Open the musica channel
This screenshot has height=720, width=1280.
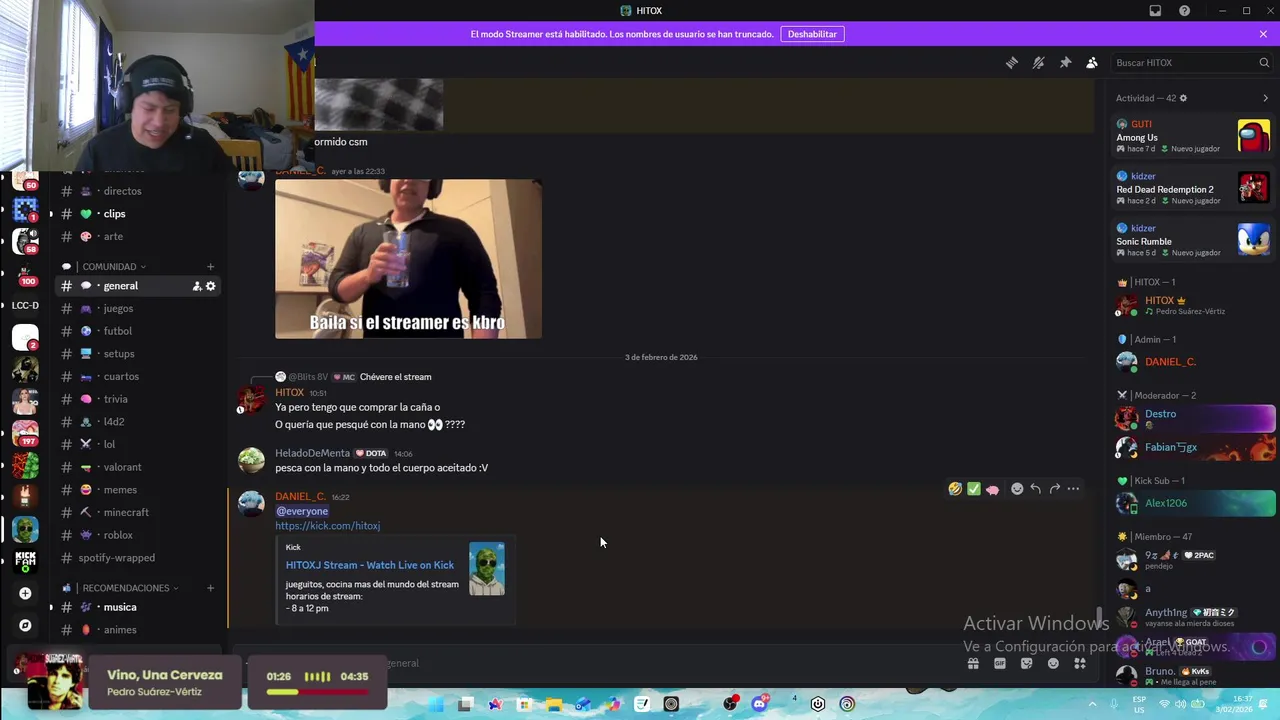pyautogui.click(x=138, y=607)
